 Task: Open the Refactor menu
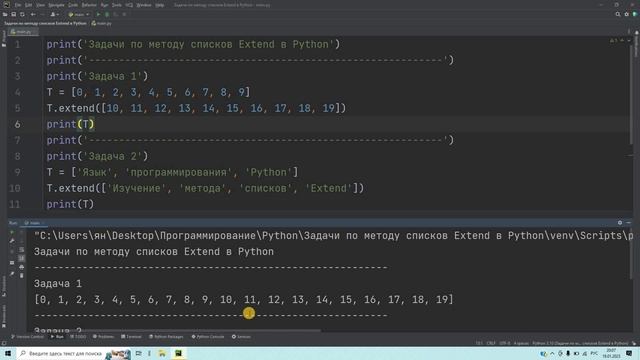coord(89,5)
